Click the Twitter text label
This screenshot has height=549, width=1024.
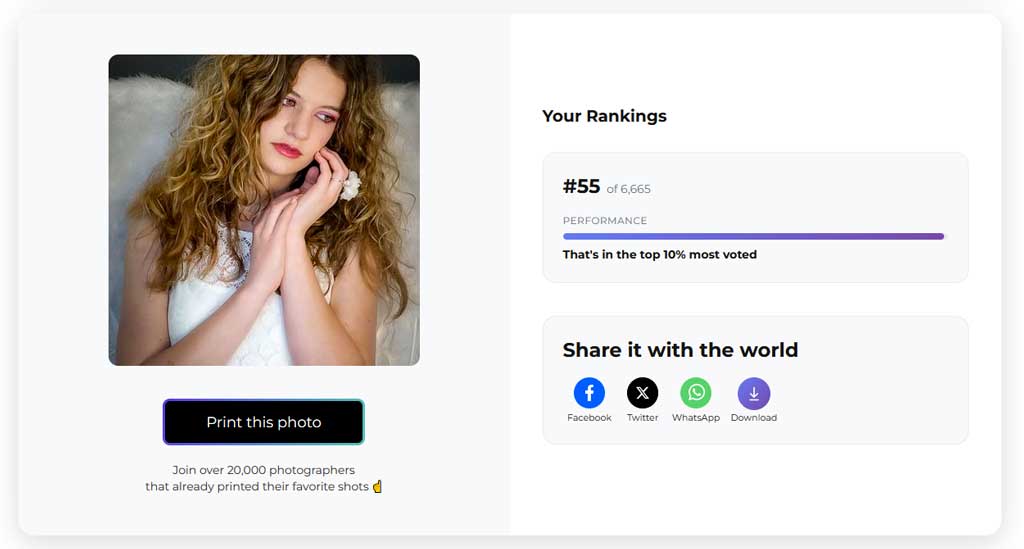[642, 418]
